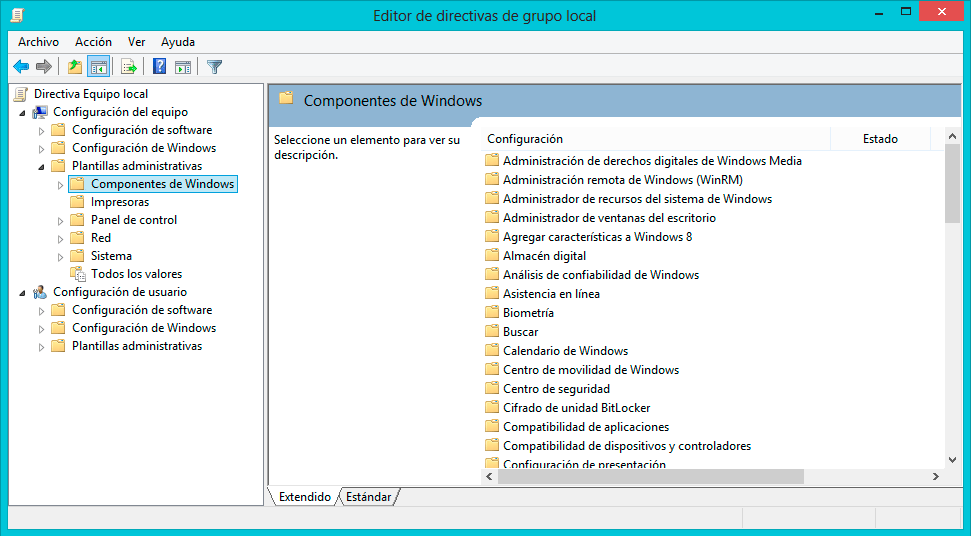This screenshot has width=971, height=536.
Task: Select Administración remota de Windows (WinRM)
Action: pyautogui.click(x=622, y=179)
